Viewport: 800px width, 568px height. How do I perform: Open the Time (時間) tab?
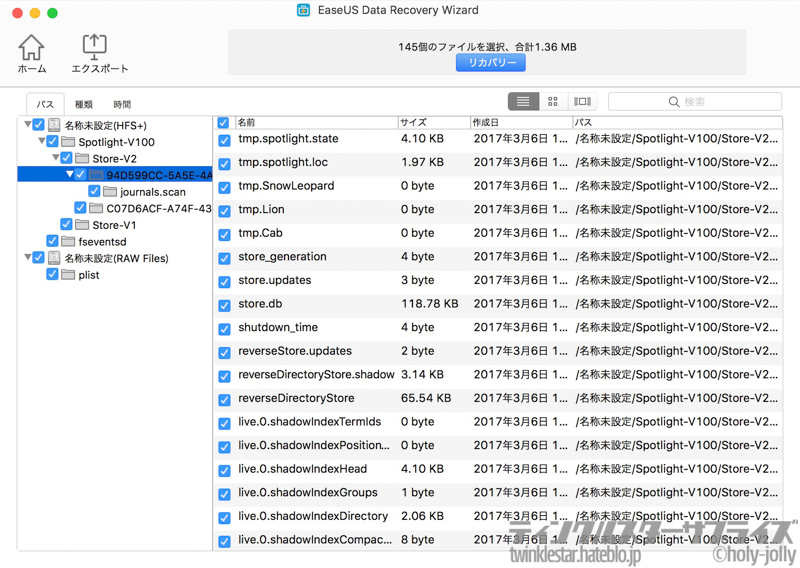pos(122,104)
